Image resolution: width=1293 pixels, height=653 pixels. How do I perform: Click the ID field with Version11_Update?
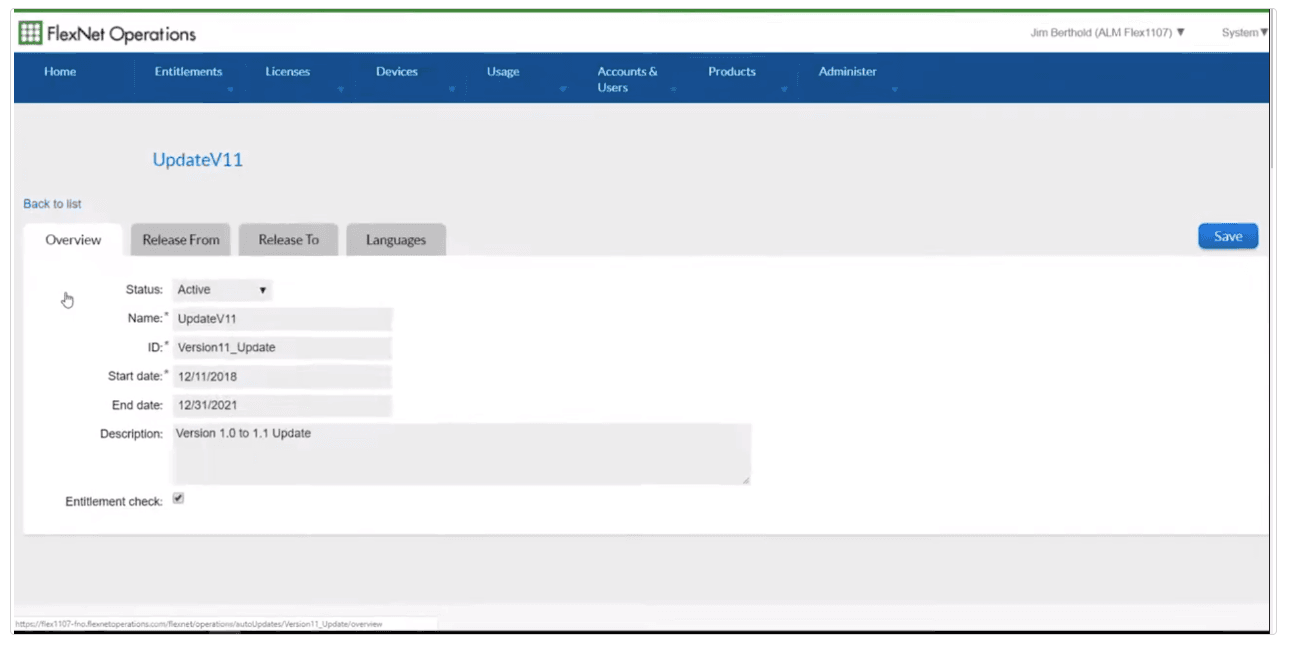click(282, 348)
